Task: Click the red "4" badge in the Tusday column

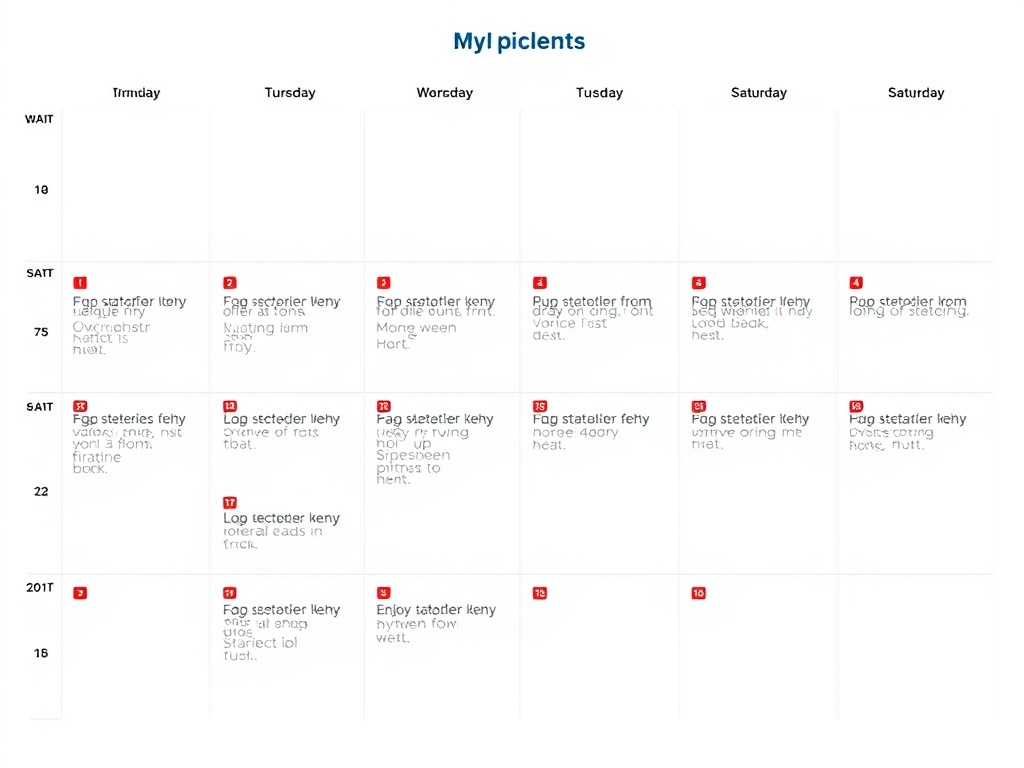Action: (x=540, y=283)
